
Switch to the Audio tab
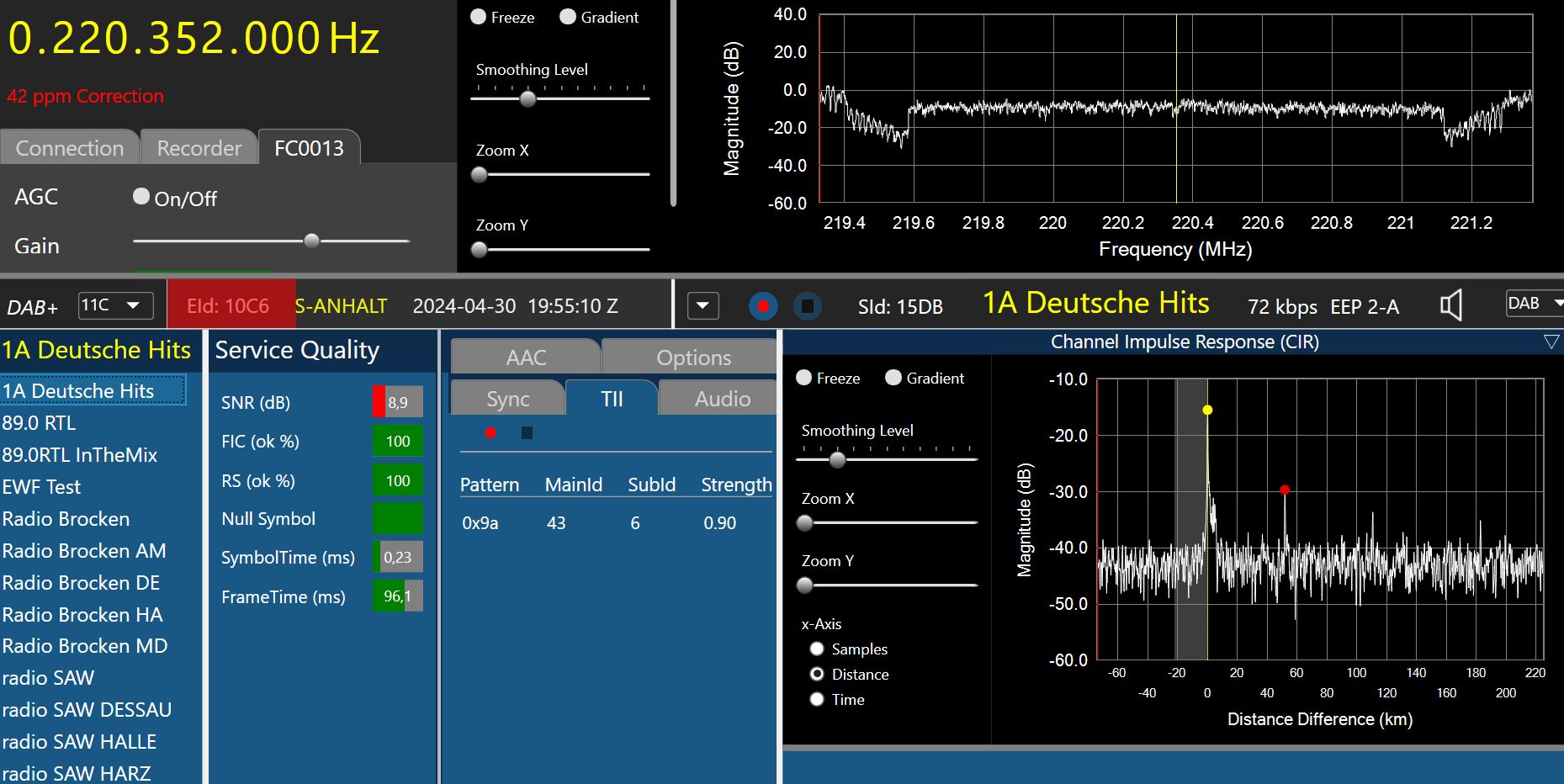(x=722, y=399)
